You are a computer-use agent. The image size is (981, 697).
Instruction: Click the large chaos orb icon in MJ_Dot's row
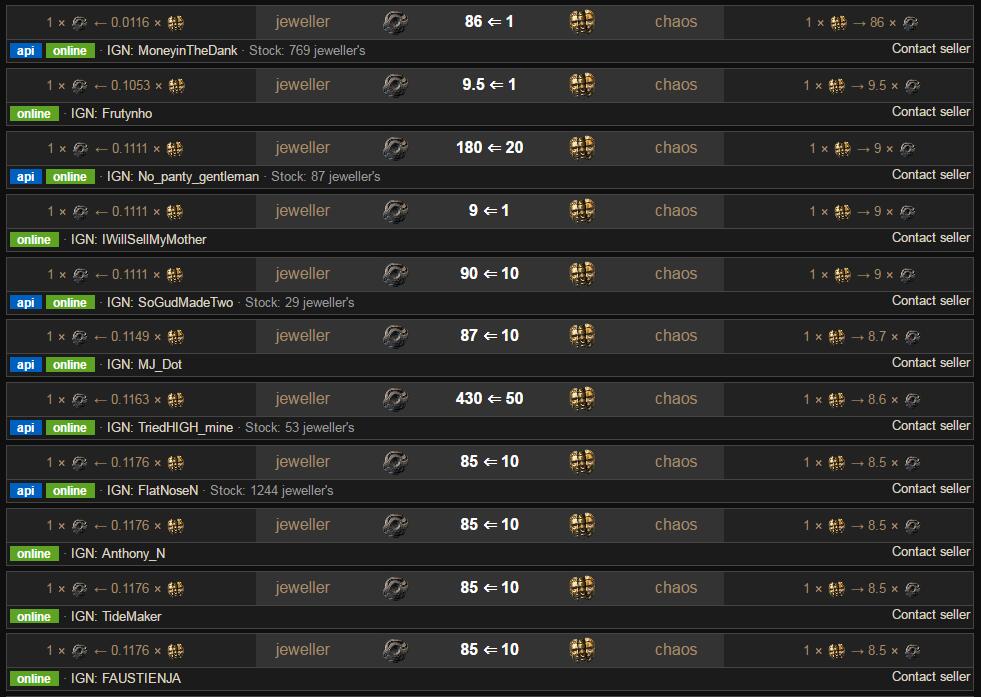pos(582,335)
